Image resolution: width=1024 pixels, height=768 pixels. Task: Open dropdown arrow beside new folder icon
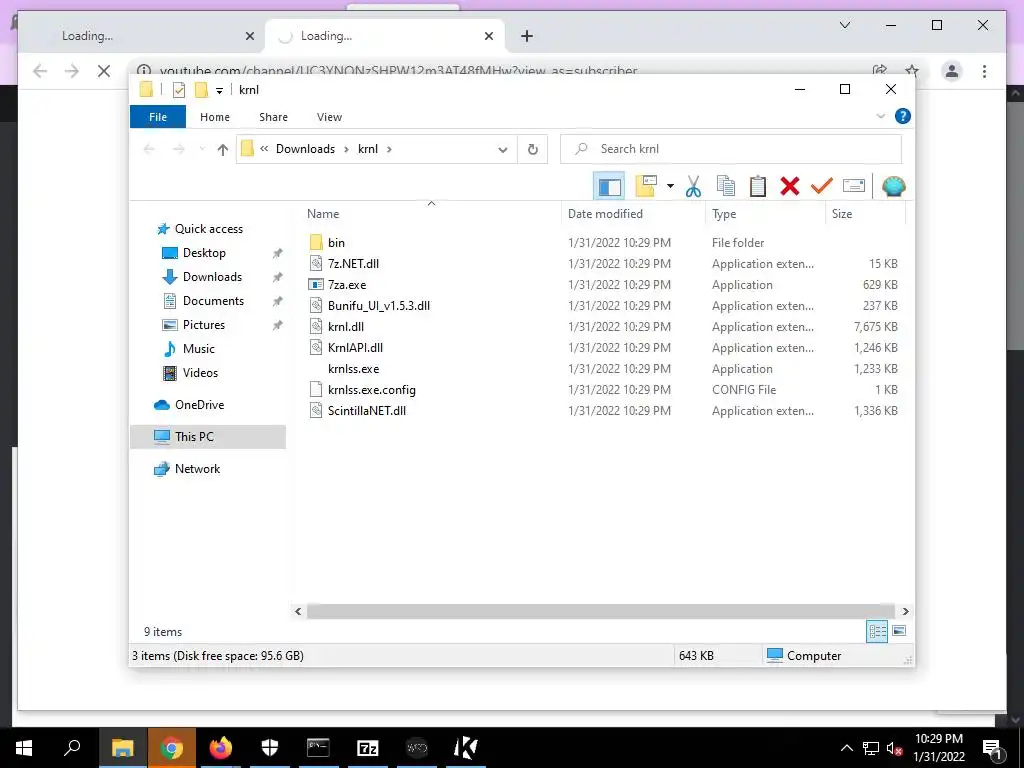point(670,186)
